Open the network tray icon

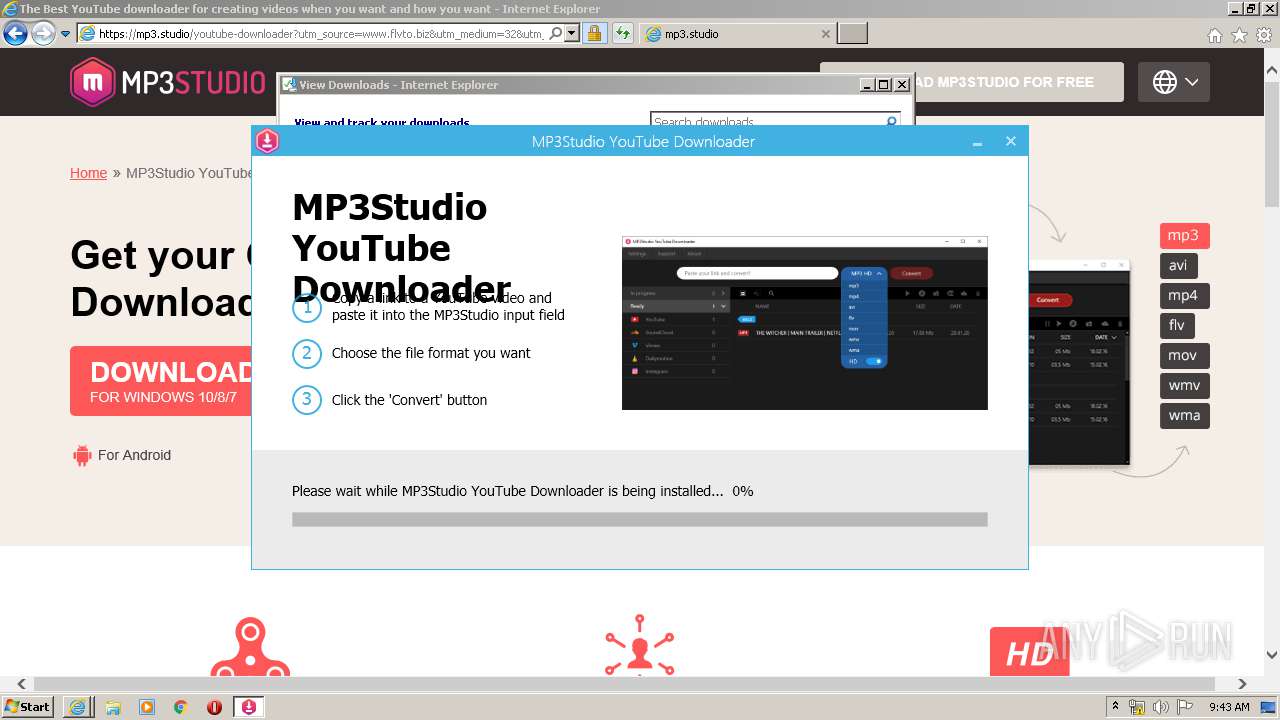(1137, 707)
